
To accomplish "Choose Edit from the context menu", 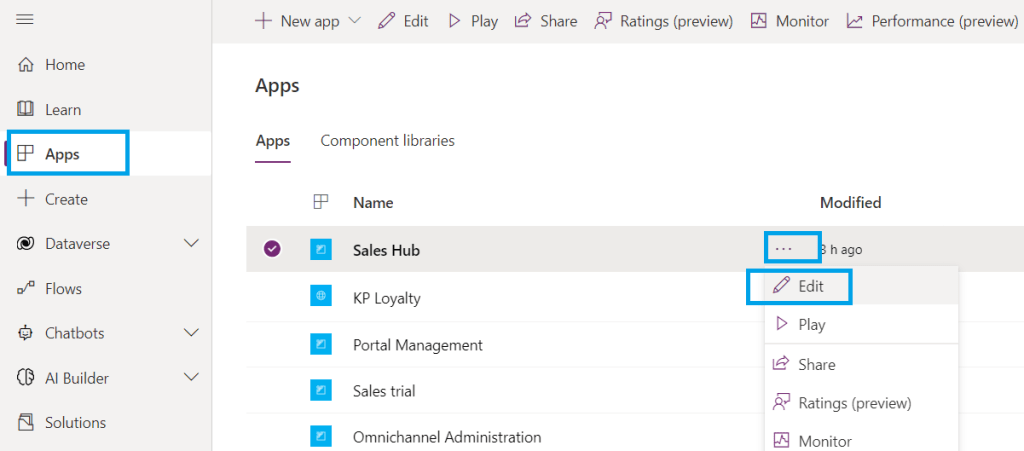I will tap(799, 286).
